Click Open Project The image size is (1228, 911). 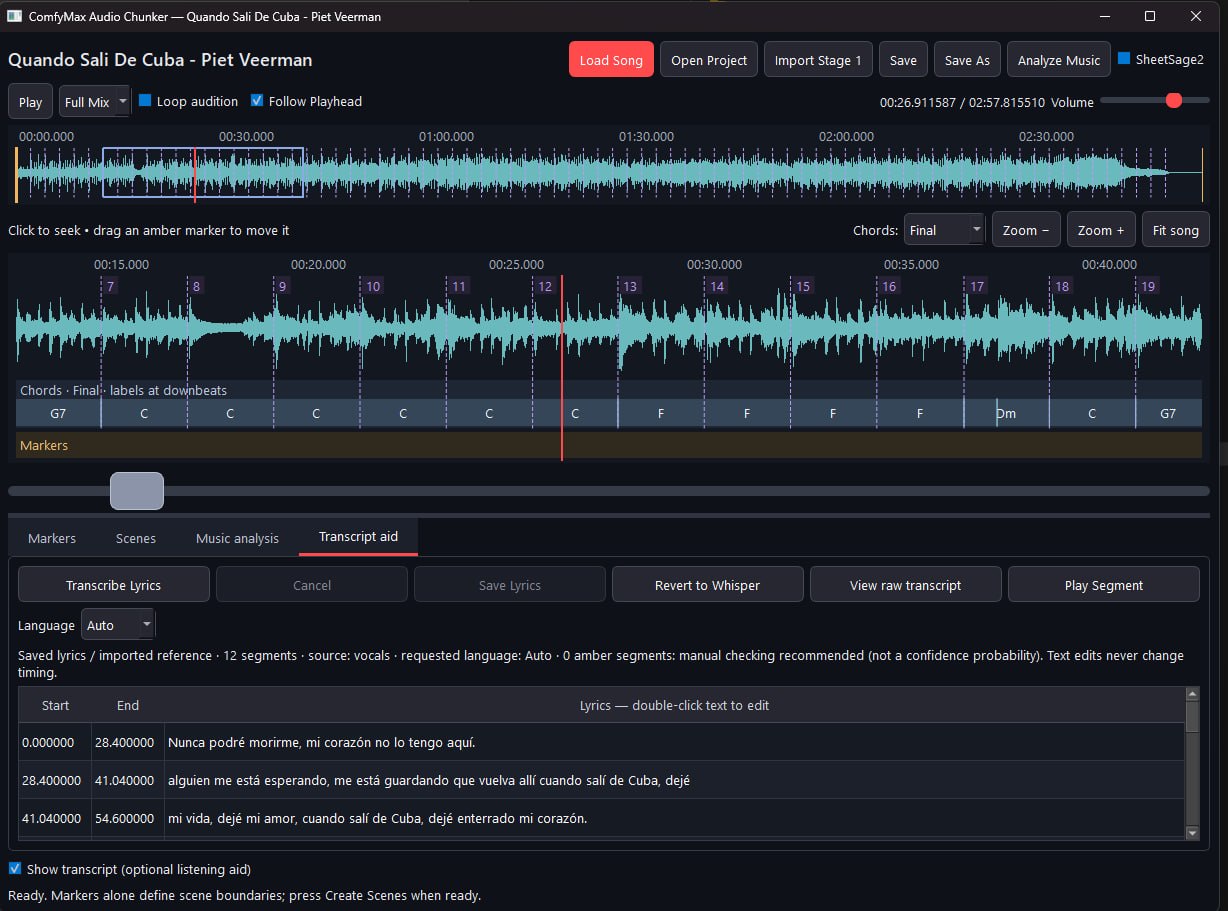[x=709, y=60]
